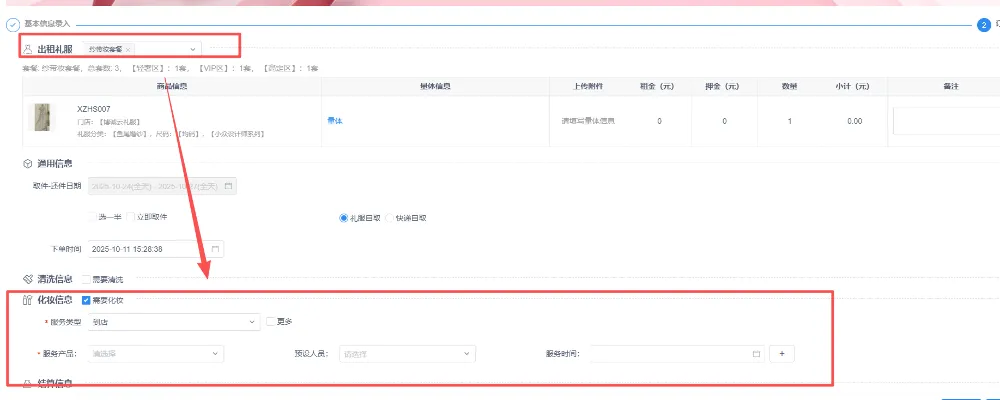1000x400 pixels.
Task: Click the step 2 circle indicator
Action: click(x=983, y=25)
